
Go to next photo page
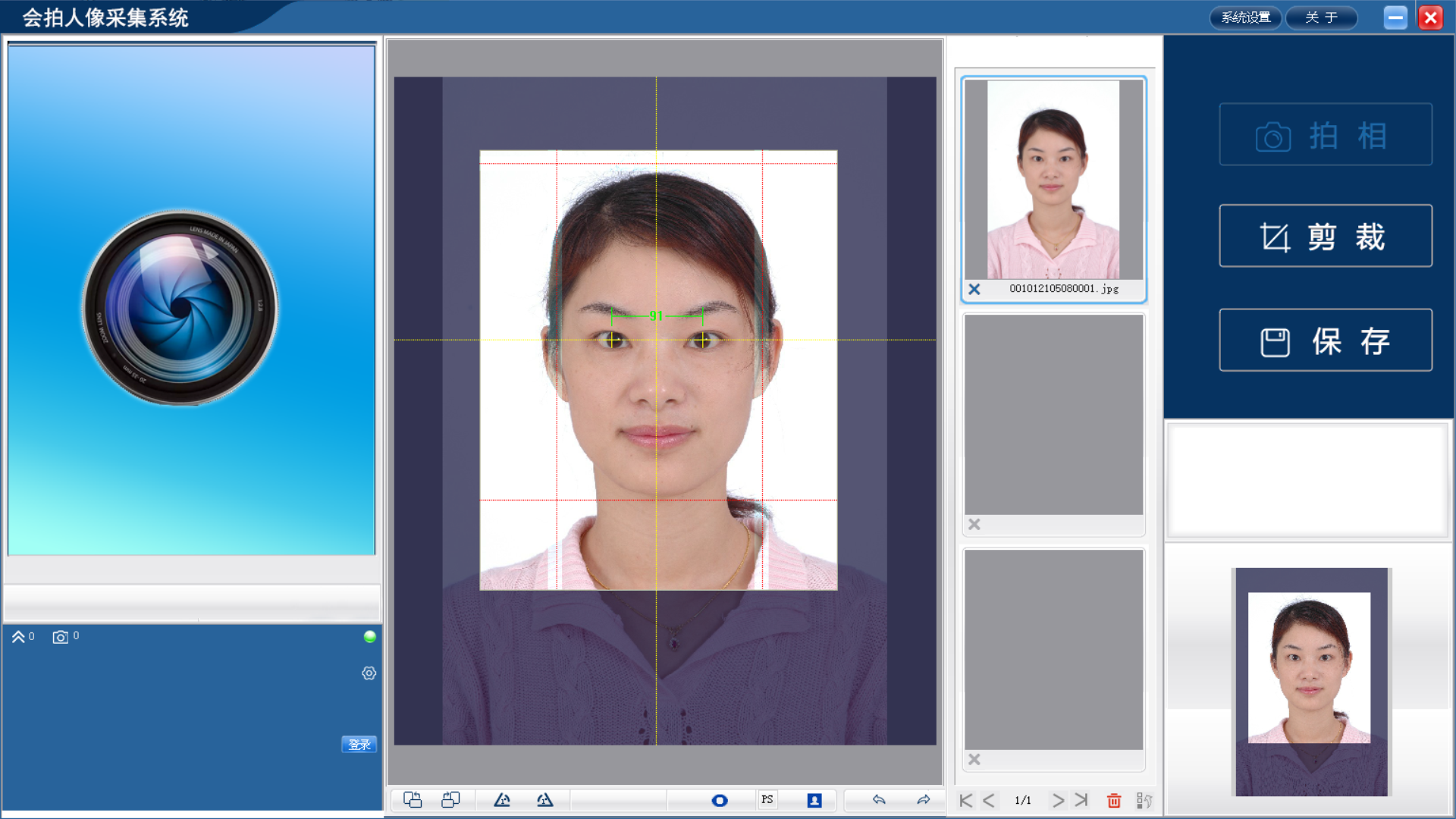[1058, 800]
